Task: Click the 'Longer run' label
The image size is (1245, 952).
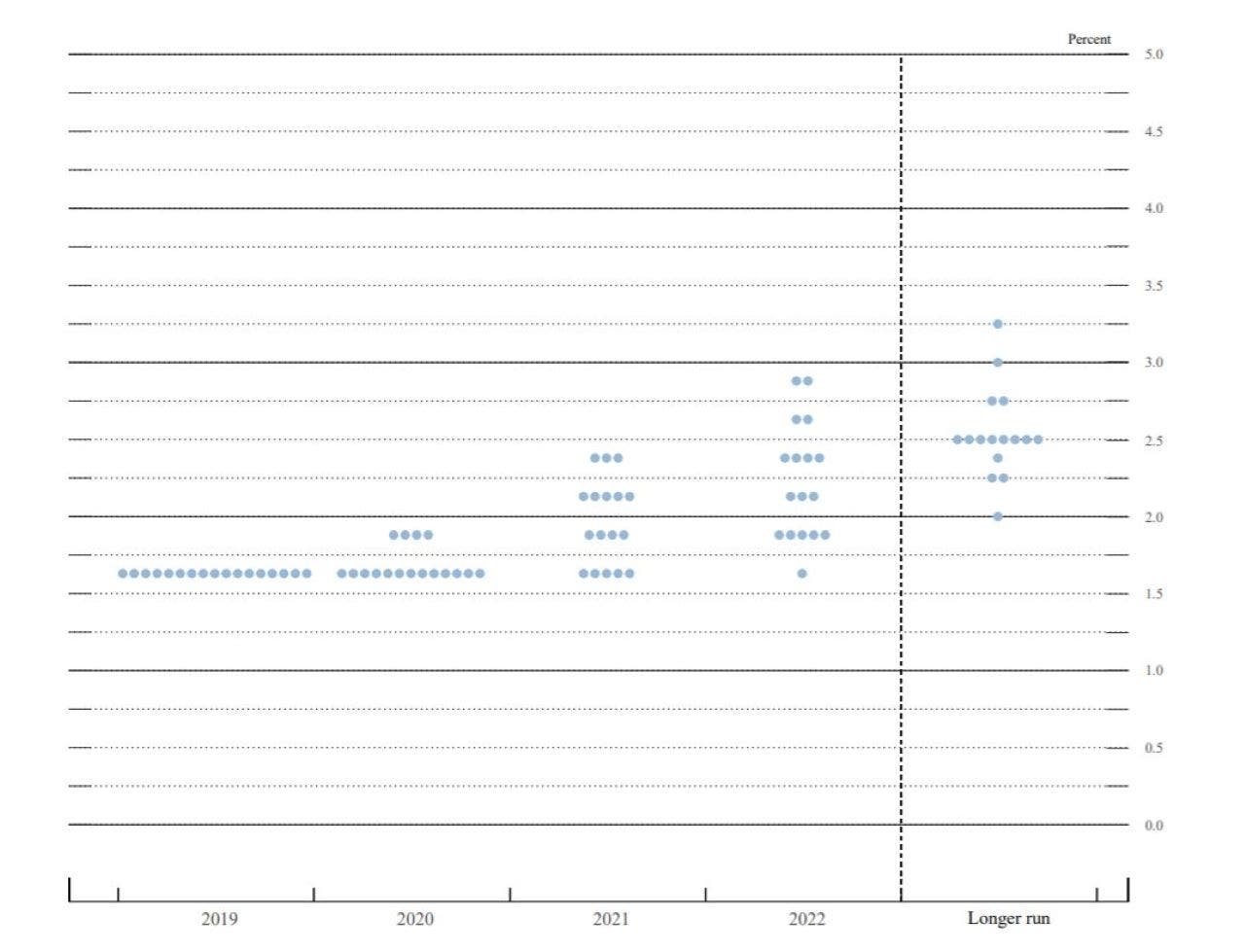Action: (1009, 918)
